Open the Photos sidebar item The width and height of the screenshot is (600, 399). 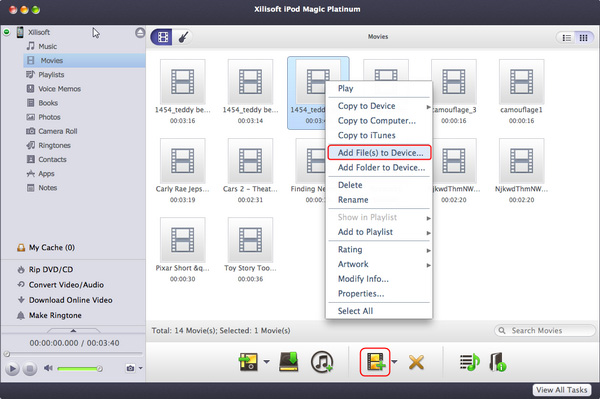pos(43,117)
